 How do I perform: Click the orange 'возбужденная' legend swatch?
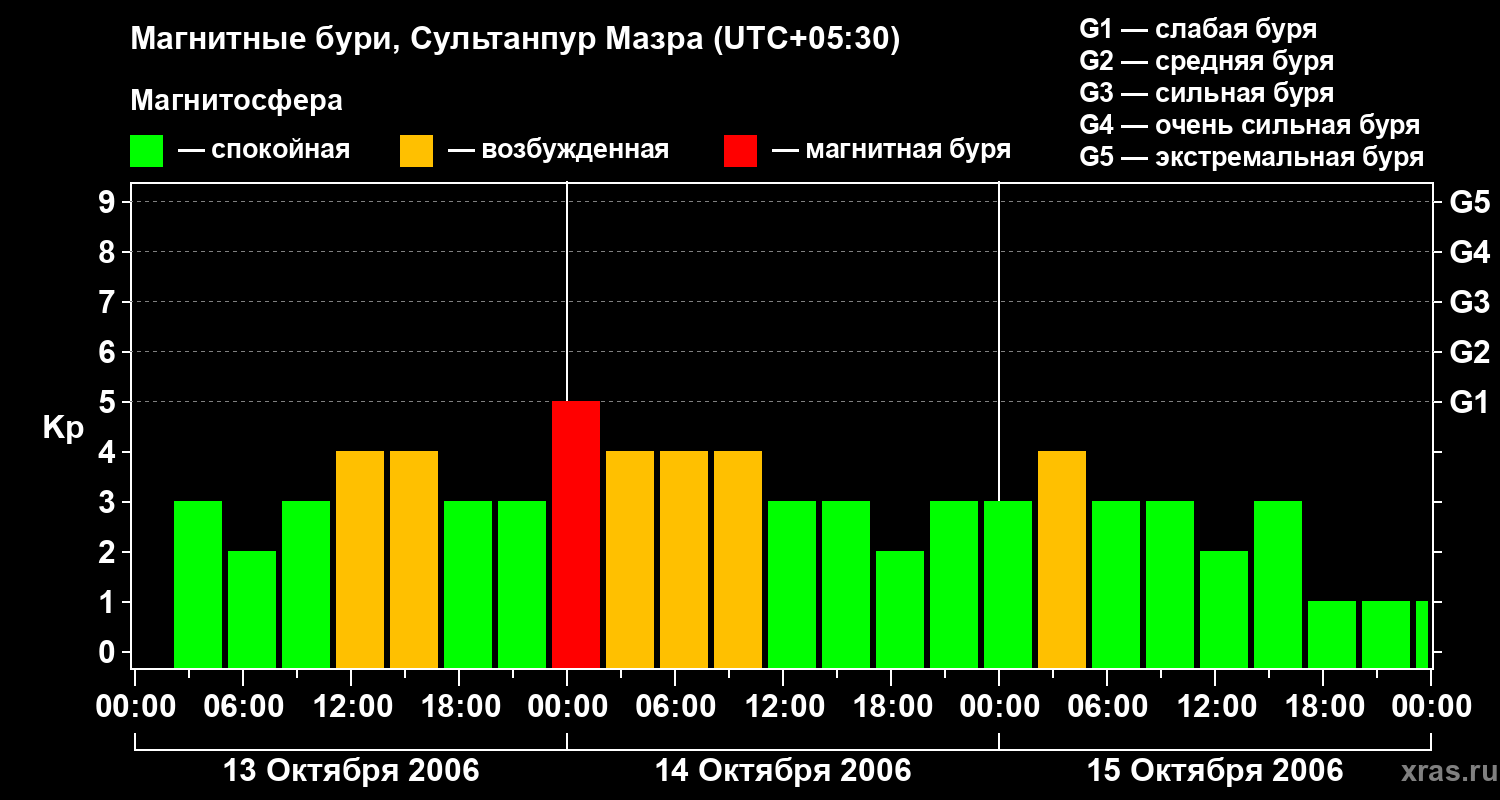416,151
